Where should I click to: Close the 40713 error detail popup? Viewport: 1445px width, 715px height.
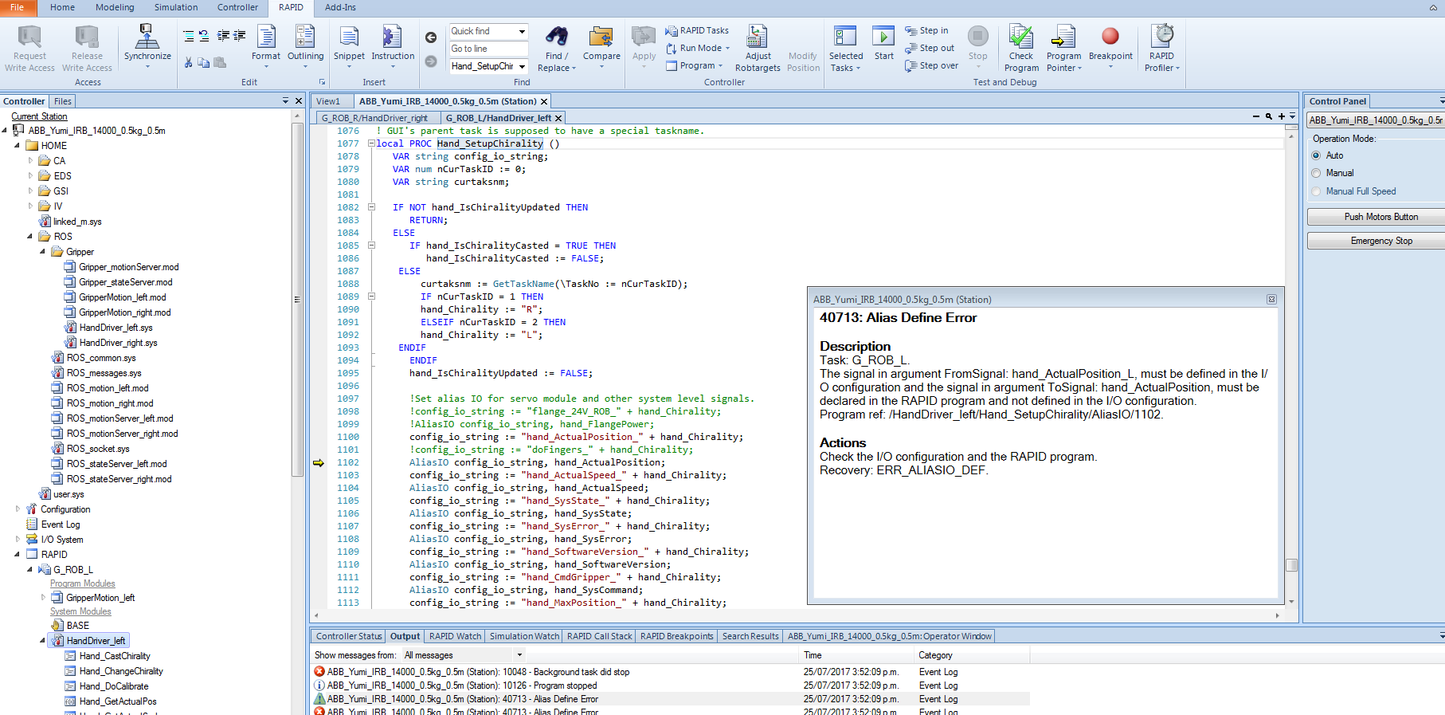pos(1271,299)
